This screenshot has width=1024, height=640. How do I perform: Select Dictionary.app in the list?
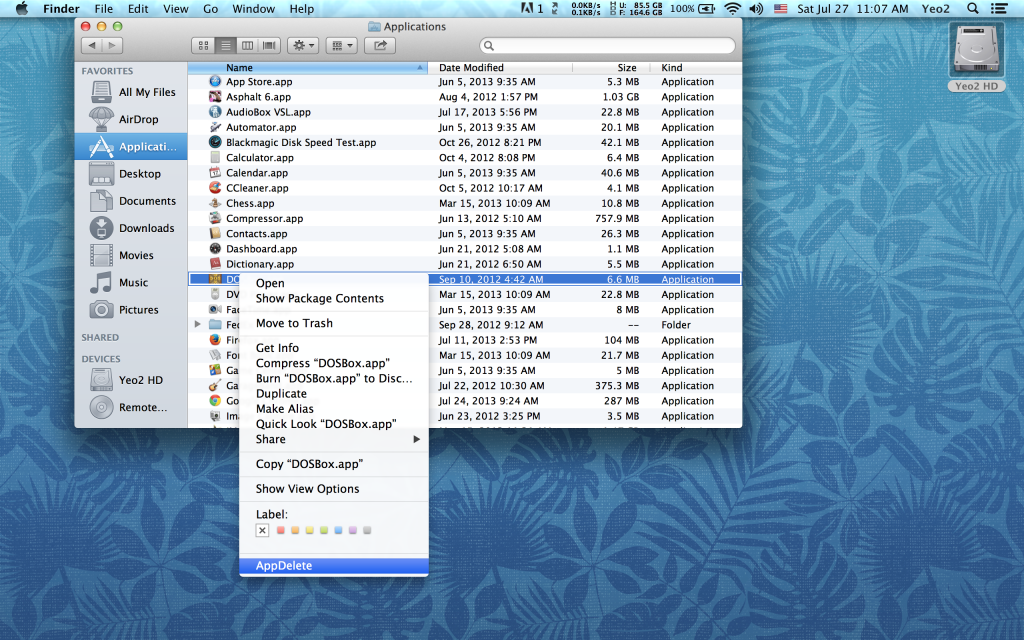click(465, 264)
